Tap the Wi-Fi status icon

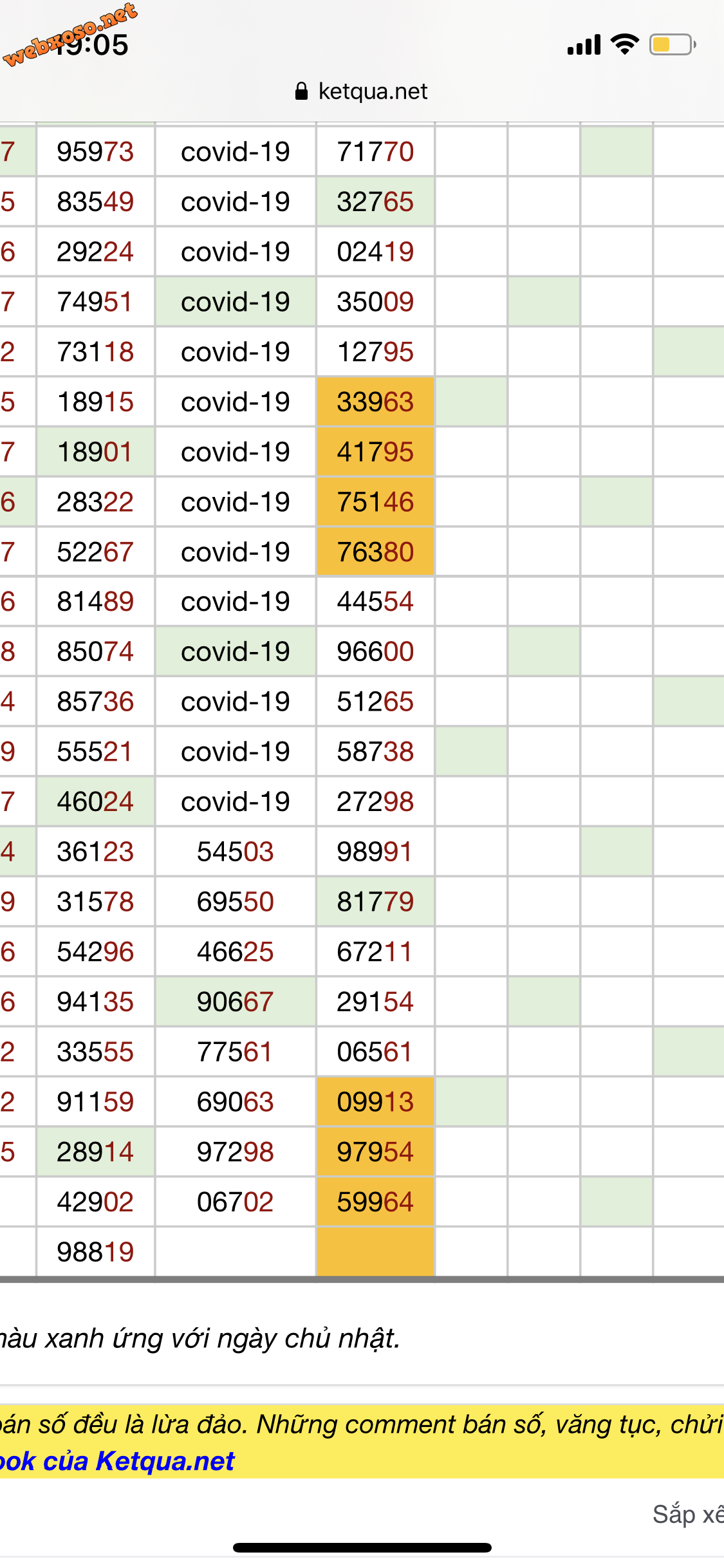coord(624,44)
